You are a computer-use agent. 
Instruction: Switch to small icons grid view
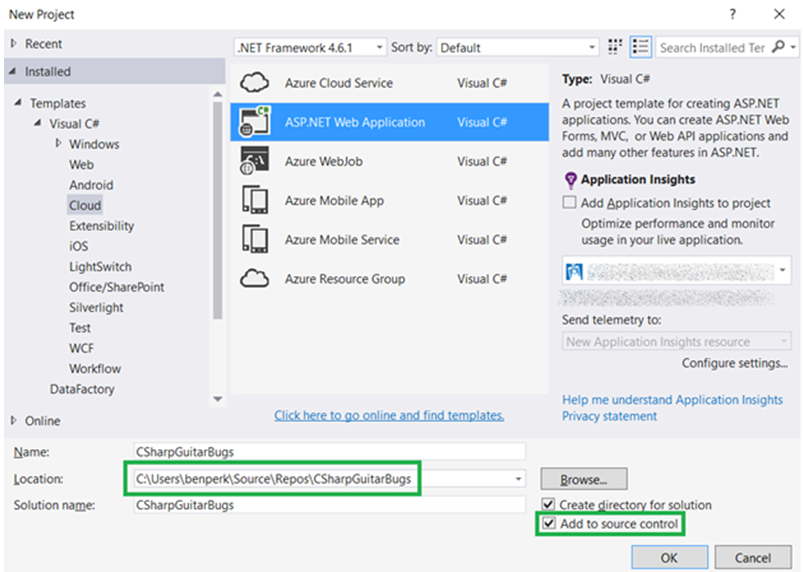click(x=615, y=47)
